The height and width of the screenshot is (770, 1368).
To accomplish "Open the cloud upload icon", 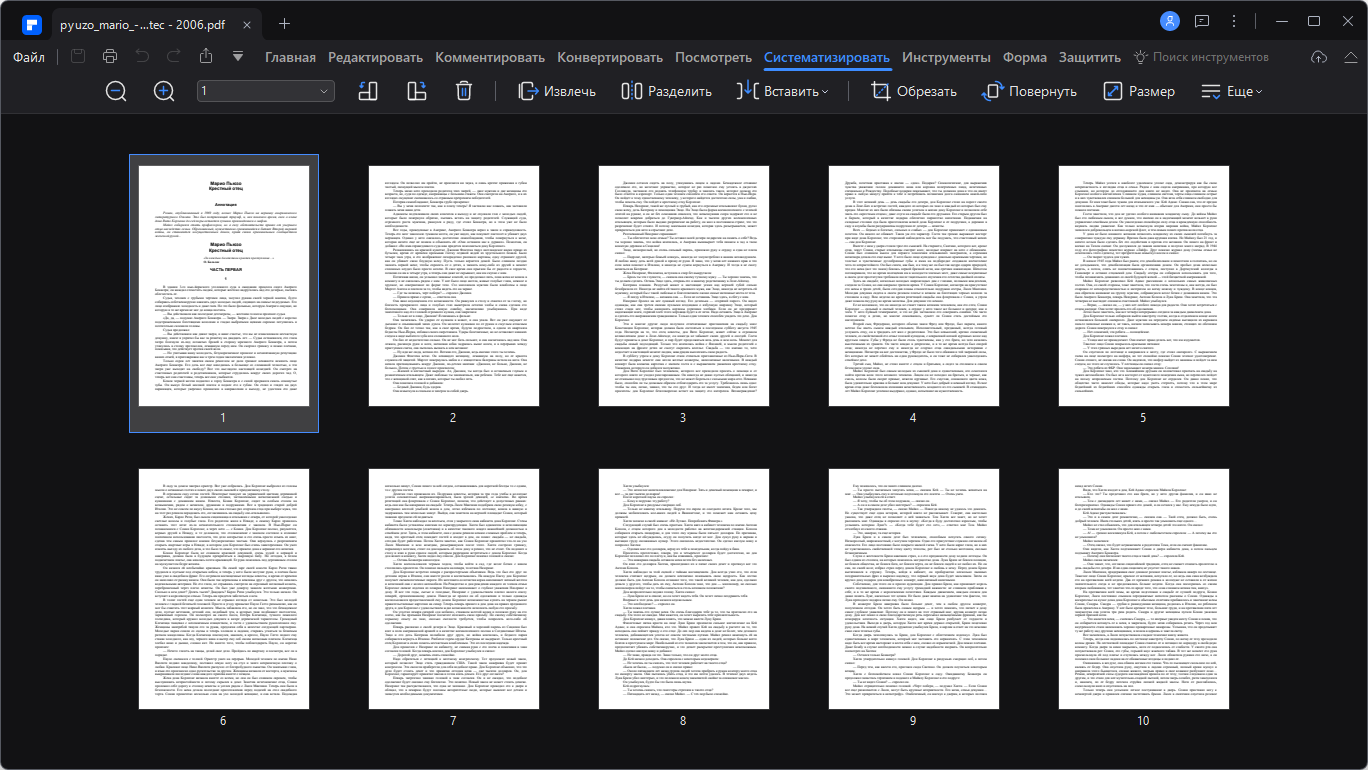I will [x=1319, y=57].
